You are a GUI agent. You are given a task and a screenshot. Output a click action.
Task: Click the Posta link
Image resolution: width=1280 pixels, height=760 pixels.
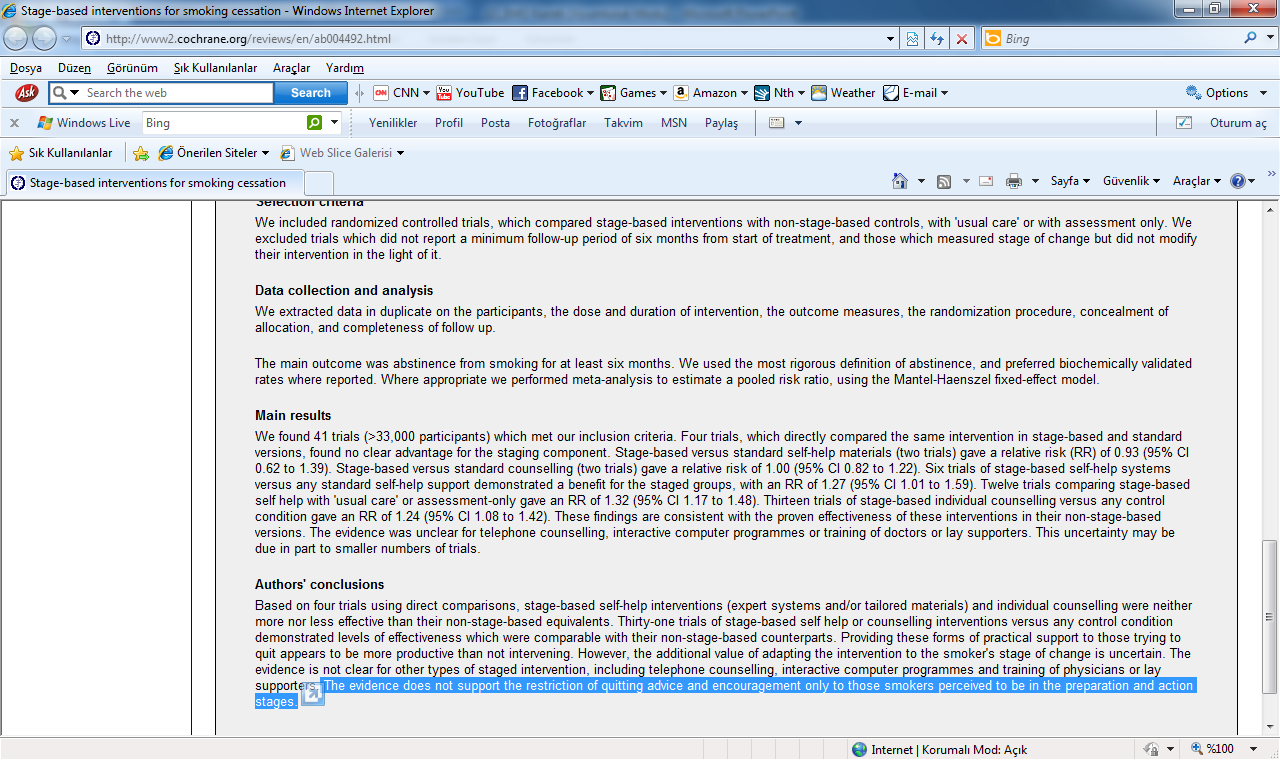[x=495, y=123]
